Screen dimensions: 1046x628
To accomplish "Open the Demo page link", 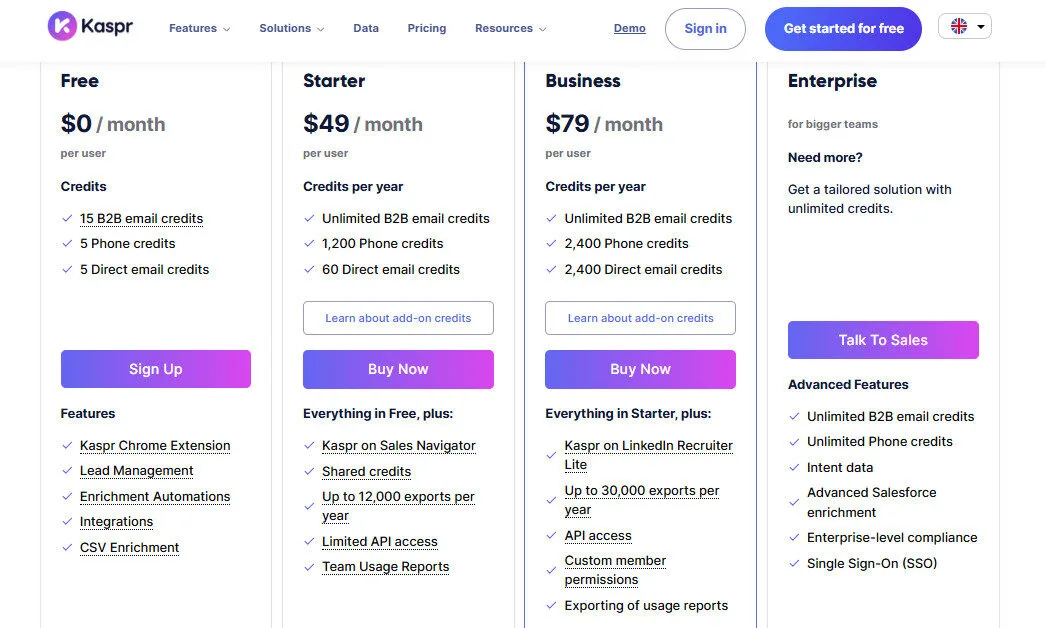I will 629,28.
